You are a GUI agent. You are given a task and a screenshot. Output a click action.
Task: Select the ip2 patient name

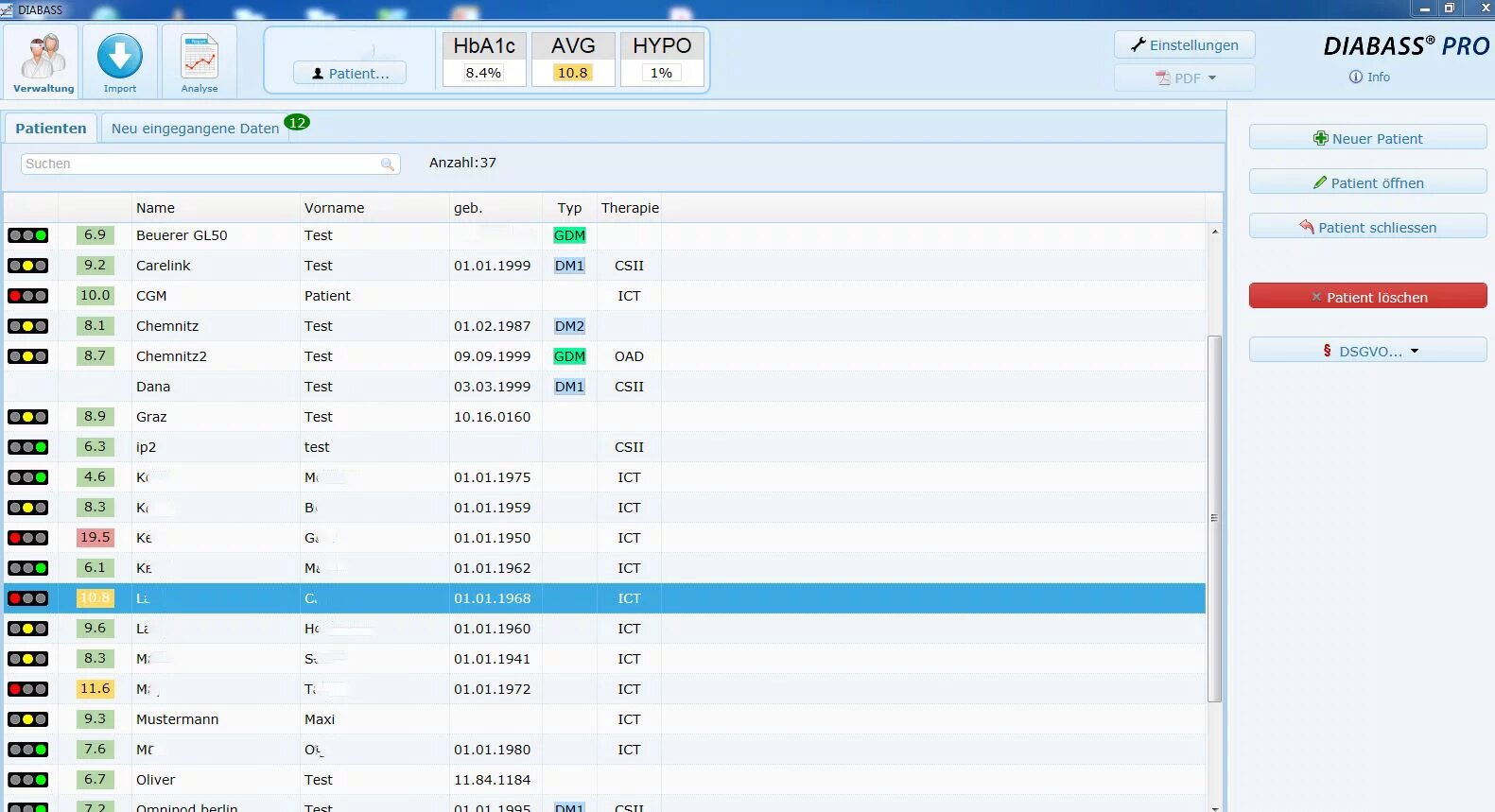tap(146, 447)
